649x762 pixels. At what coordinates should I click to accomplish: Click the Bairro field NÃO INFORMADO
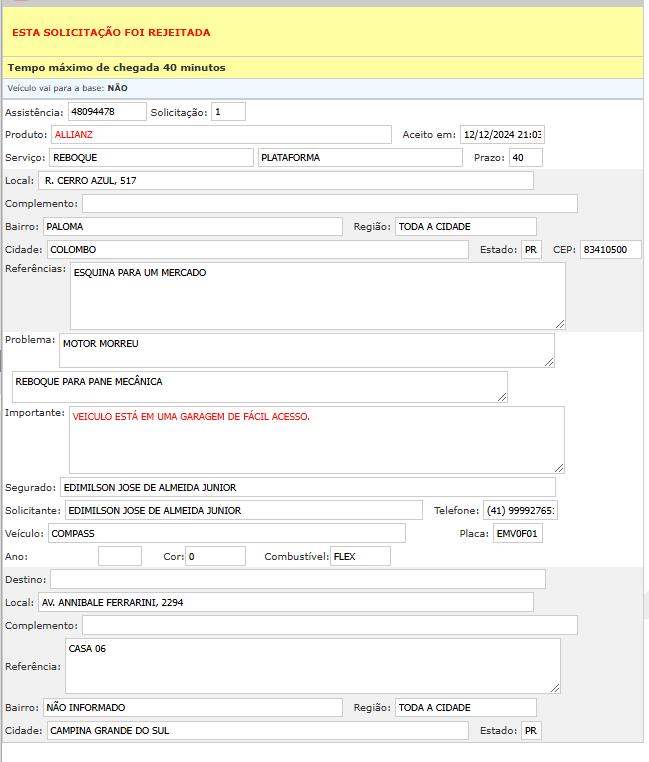(x=193, y=708)
